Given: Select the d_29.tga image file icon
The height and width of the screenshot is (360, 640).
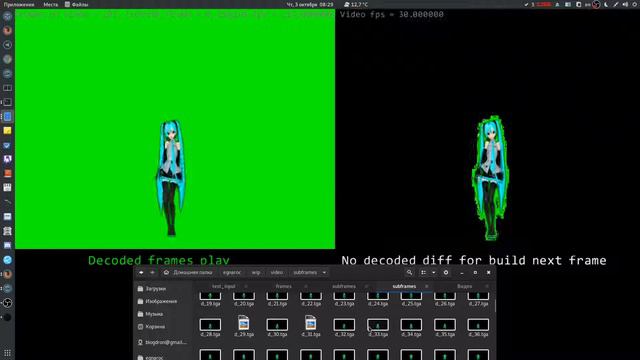Looking at the screenshot, I should (244, 323).
